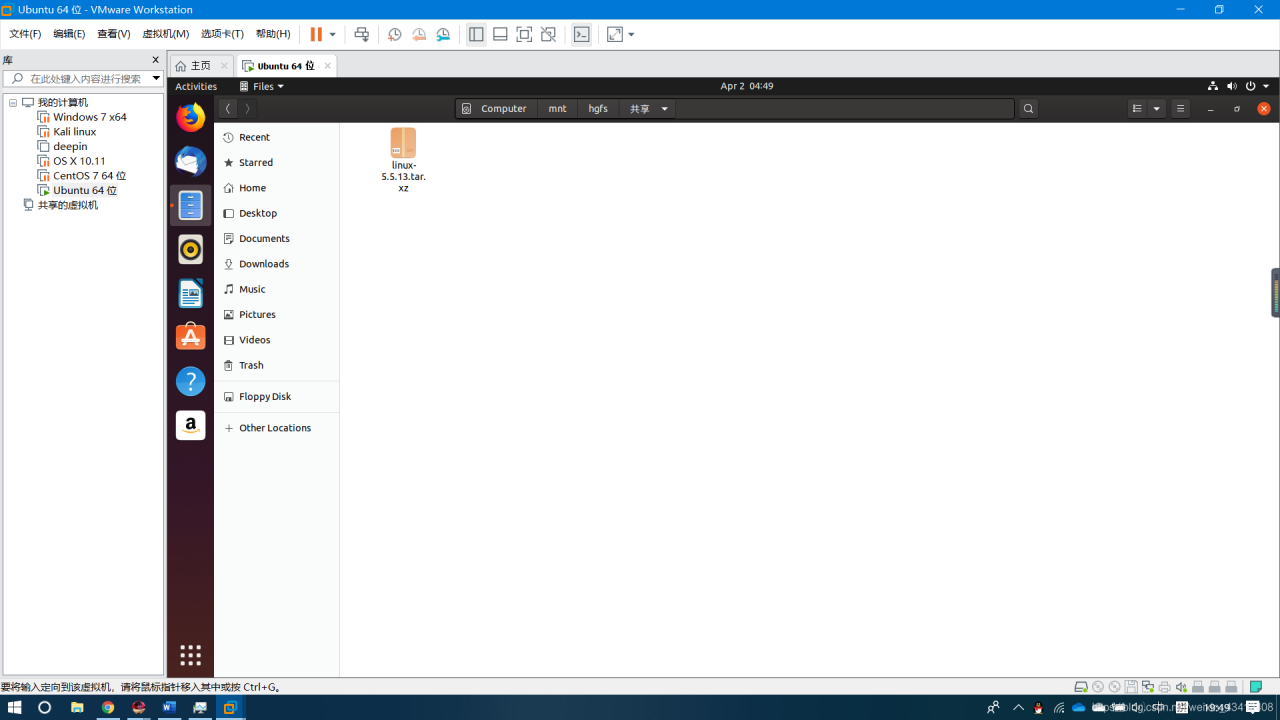Toggle the VMware library sidebar view
1280x720 pixels.
click(x=476, y=34)
